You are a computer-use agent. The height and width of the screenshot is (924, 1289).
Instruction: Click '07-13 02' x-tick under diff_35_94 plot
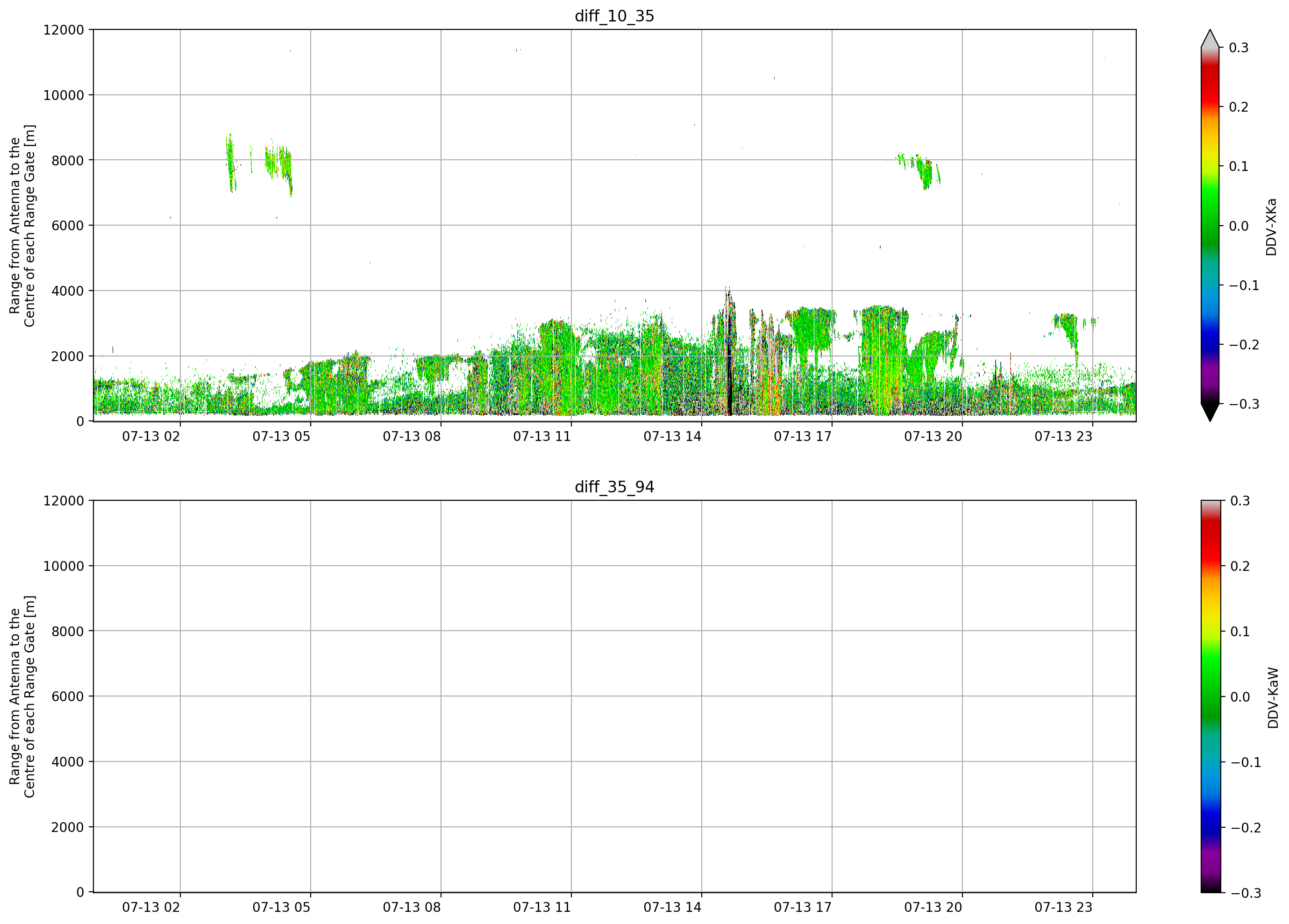coord(151,907)
